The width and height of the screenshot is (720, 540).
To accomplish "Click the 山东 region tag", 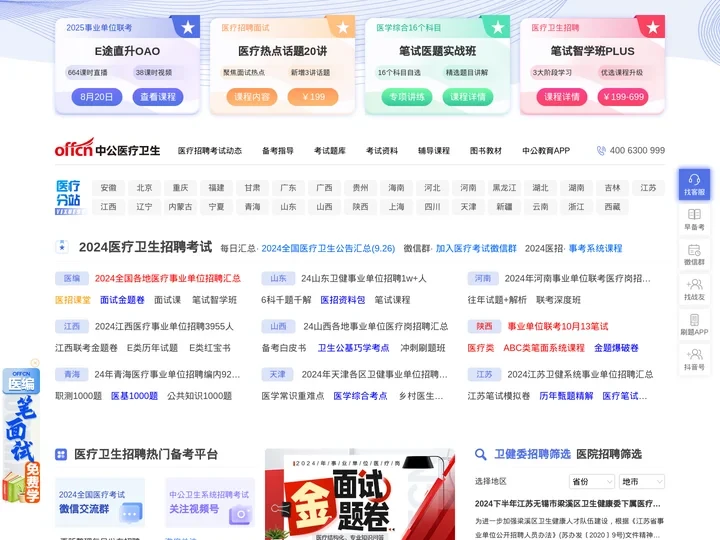I will click(x=278, y=278).
